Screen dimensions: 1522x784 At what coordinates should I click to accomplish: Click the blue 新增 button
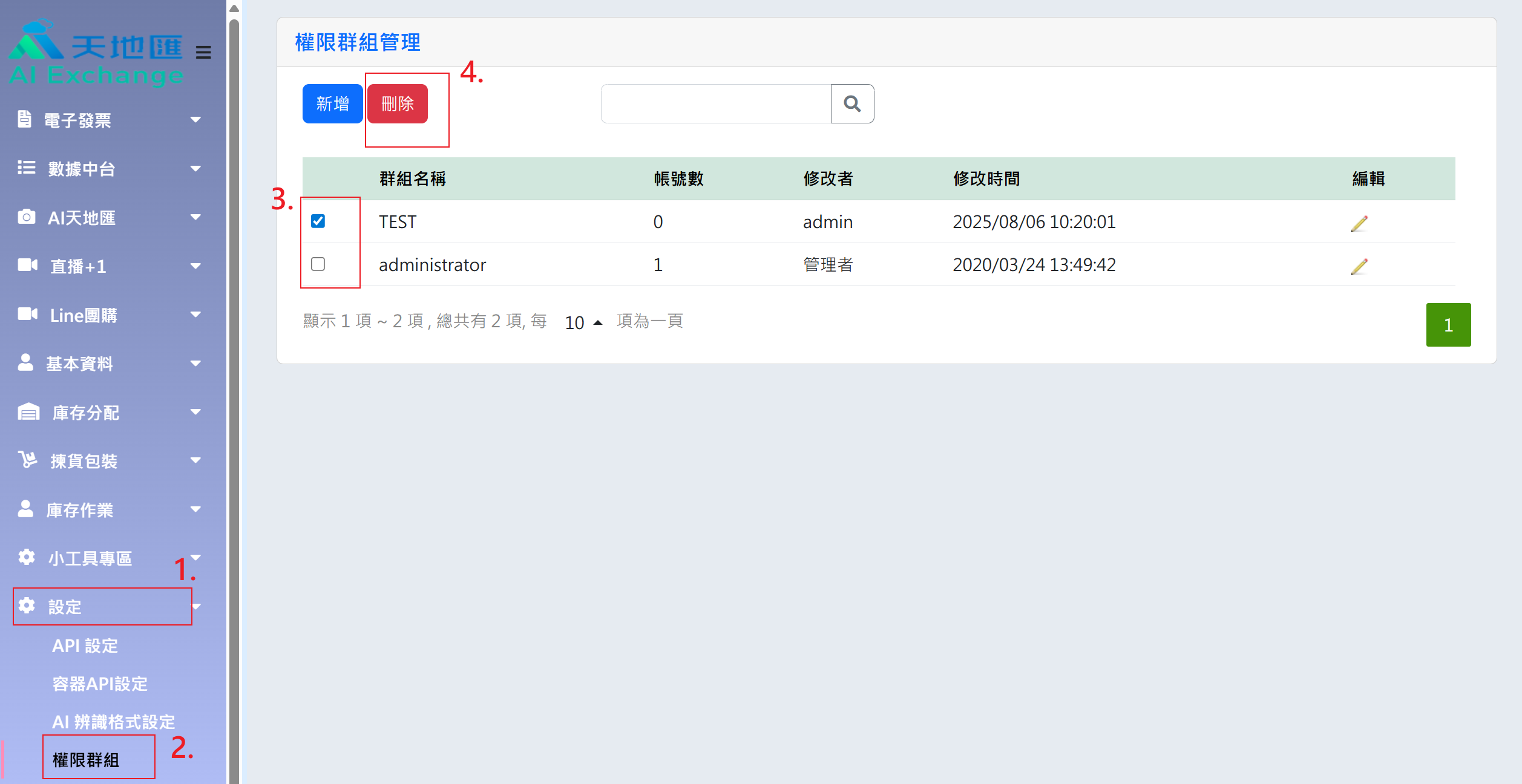(x=332, y=104)
